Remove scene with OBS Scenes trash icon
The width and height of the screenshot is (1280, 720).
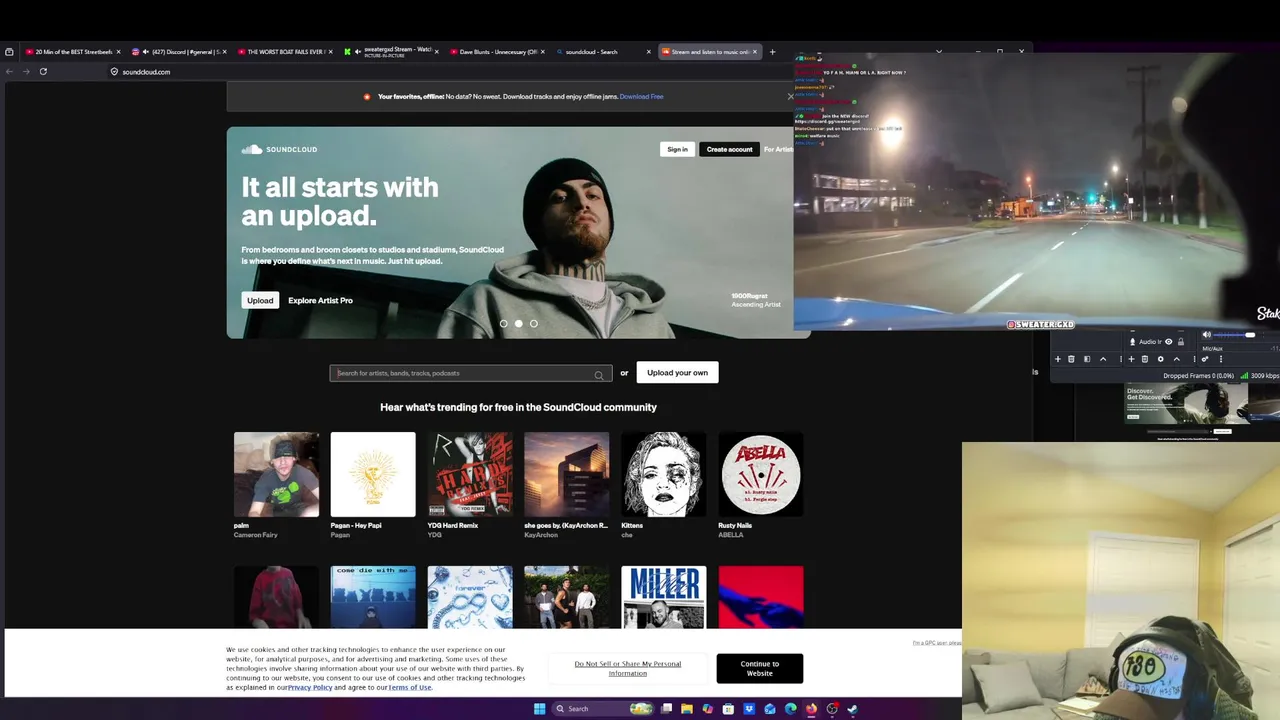1071,359
